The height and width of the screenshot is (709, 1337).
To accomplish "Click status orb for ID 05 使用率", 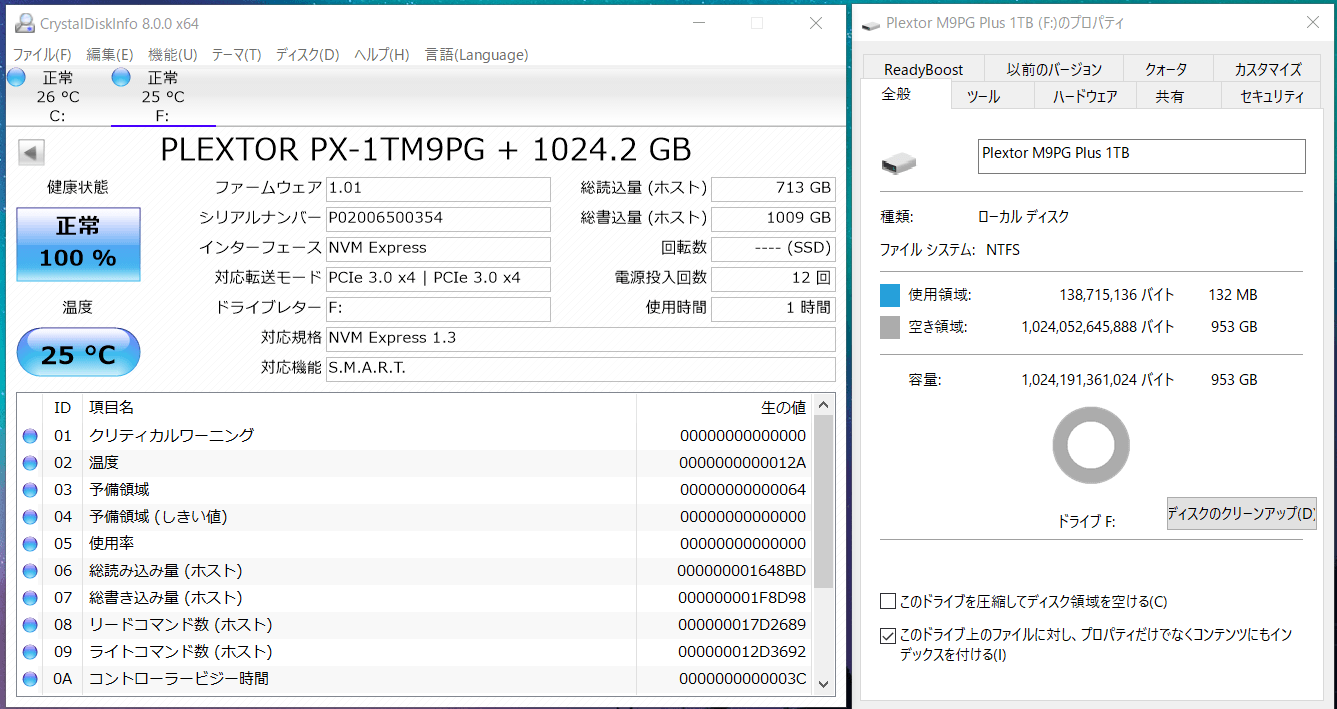I will [x=30, y=544].
